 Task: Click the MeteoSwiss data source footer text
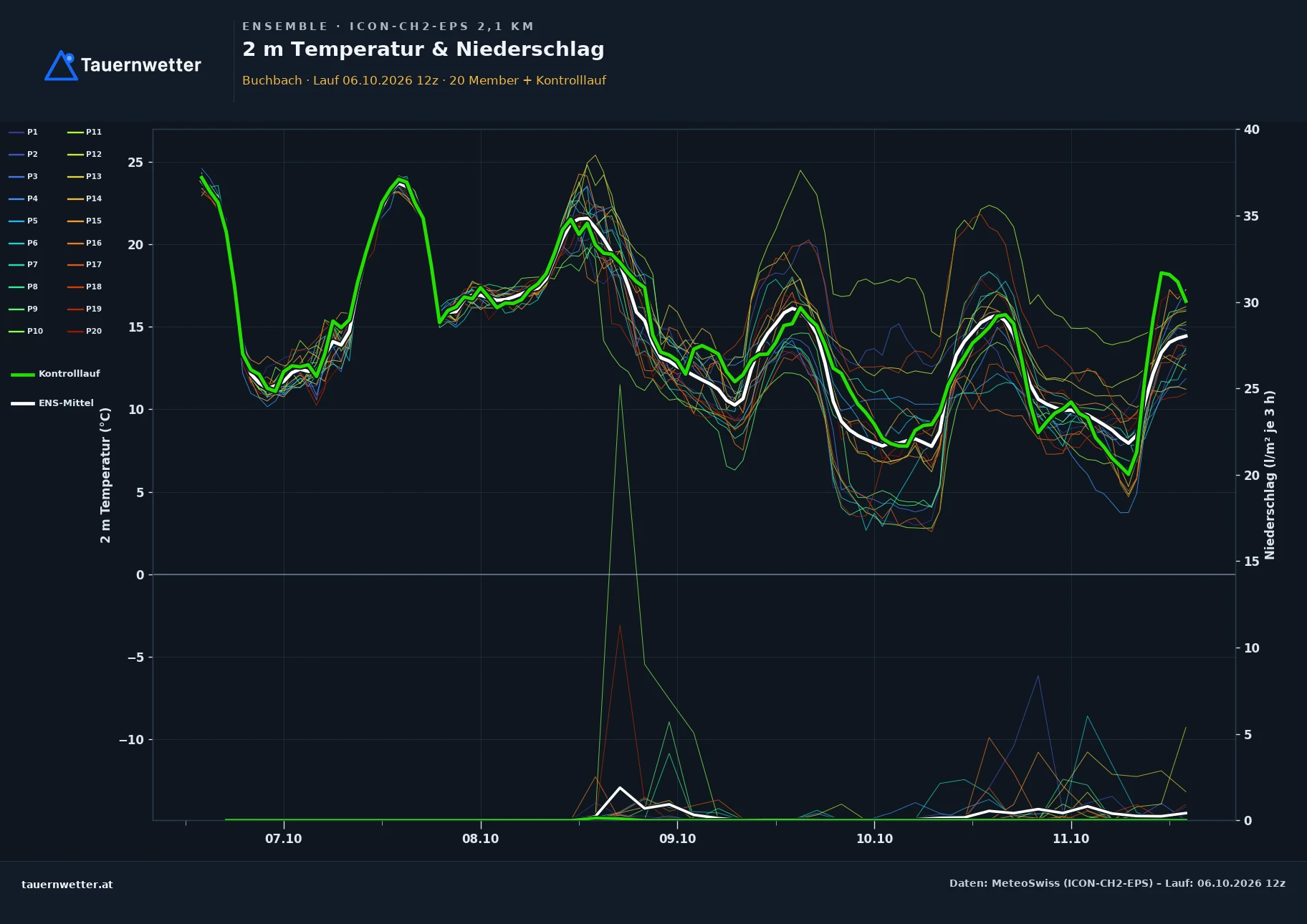[x=1117, y=883]
